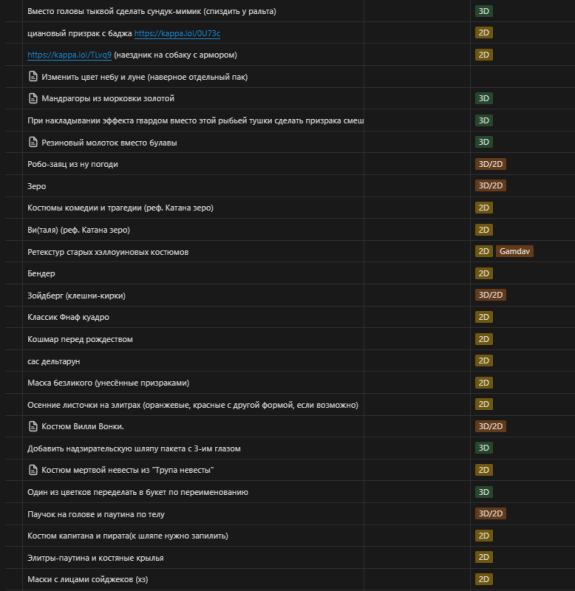Click the empty tag cell for Изменить цвет небу

(523, 77)
